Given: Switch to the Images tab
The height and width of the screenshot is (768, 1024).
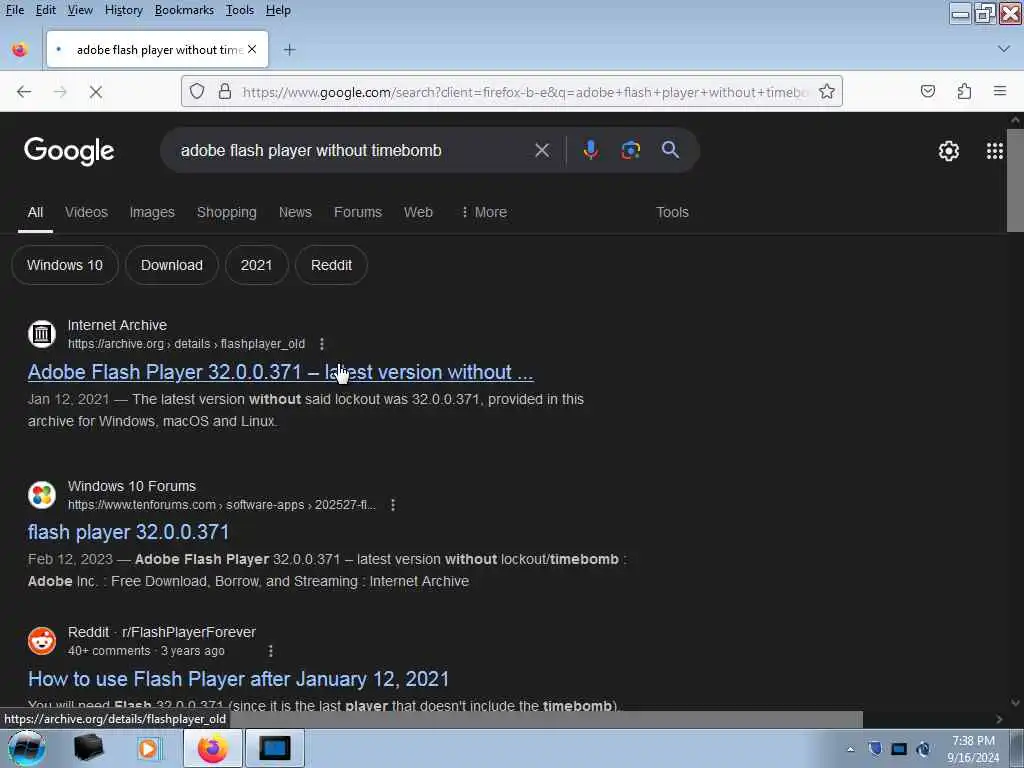Looking at the screenshot, I should pos(152,212).
